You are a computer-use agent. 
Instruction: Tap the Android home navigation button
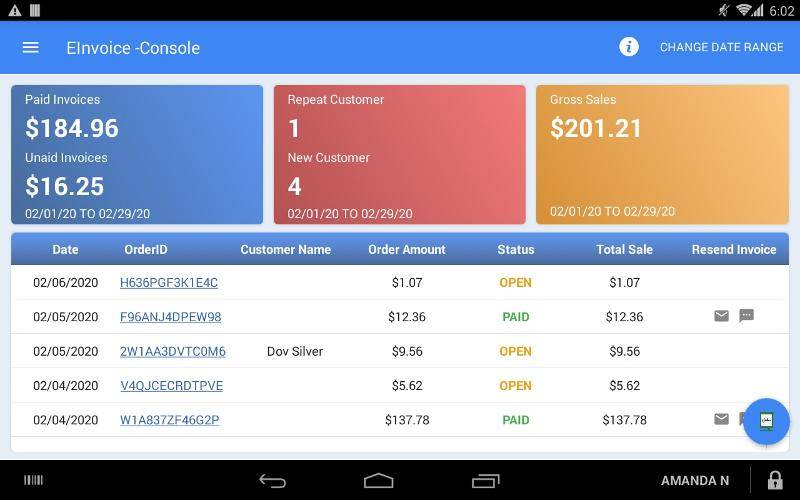(379, 480)
